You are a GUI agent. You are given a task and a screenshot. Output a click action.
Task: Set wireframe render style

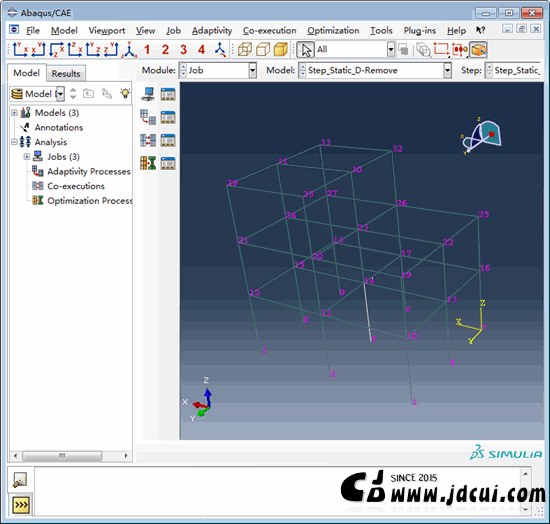[x=245, y=49]
